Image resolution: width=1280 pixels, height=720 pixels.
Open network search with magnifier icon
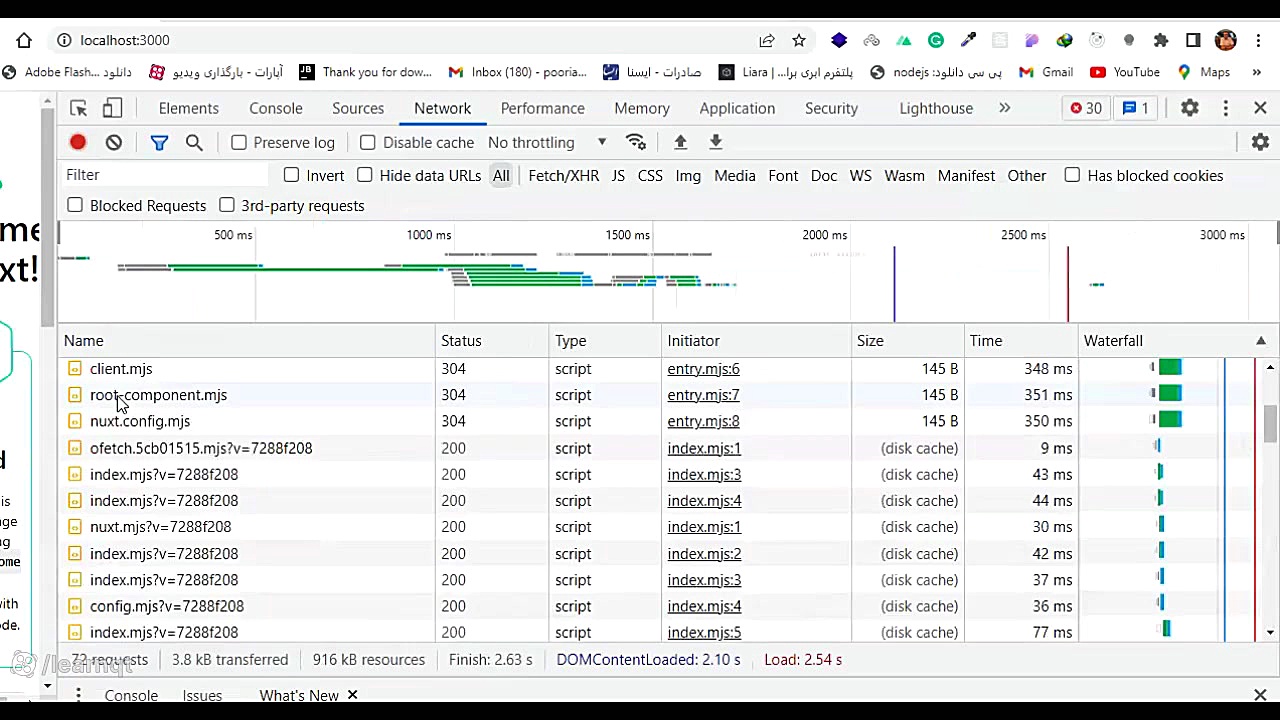coord(194,142)
